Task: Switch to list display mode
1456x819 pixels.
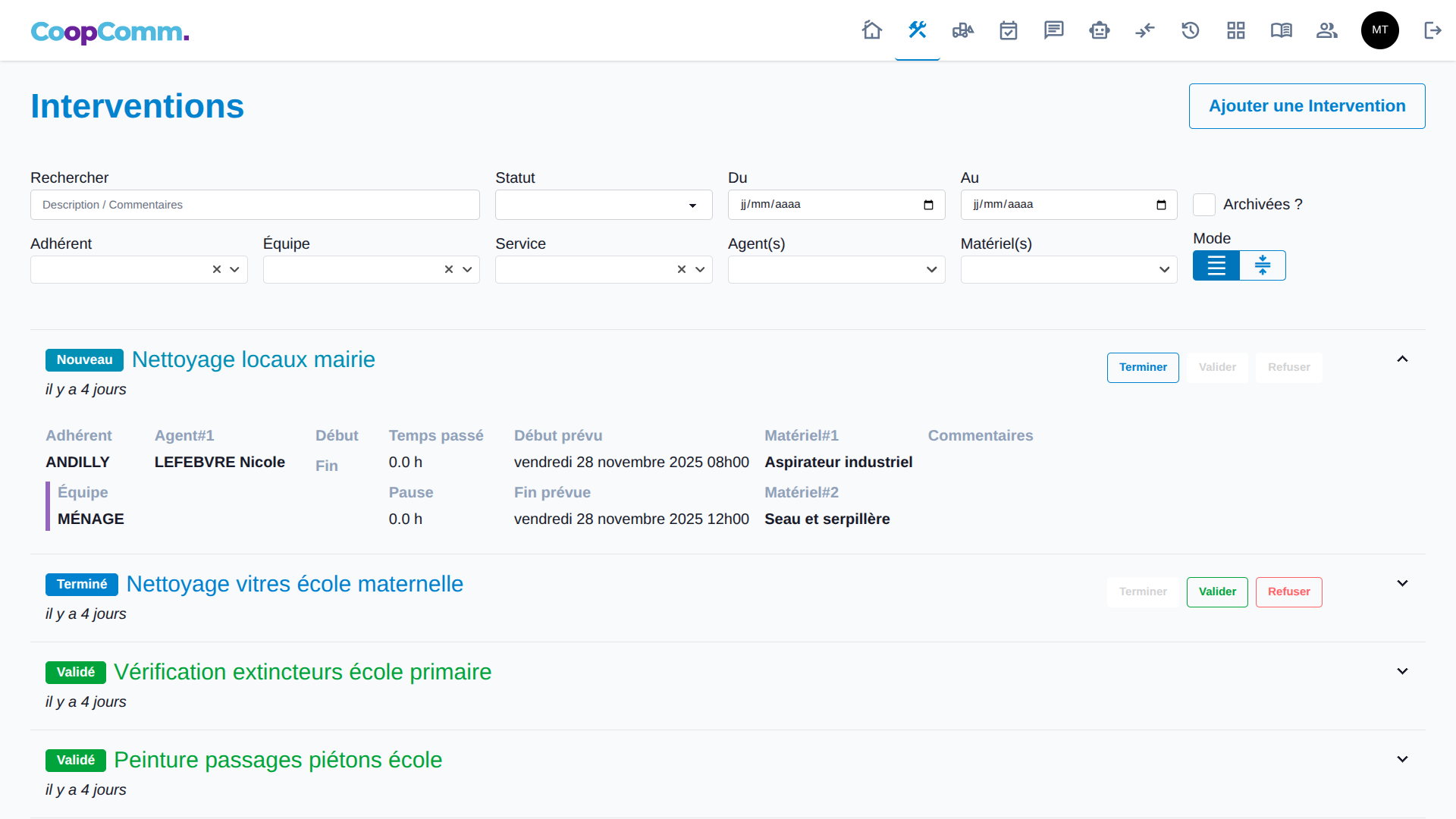Action: click(x=1216, y=265)
